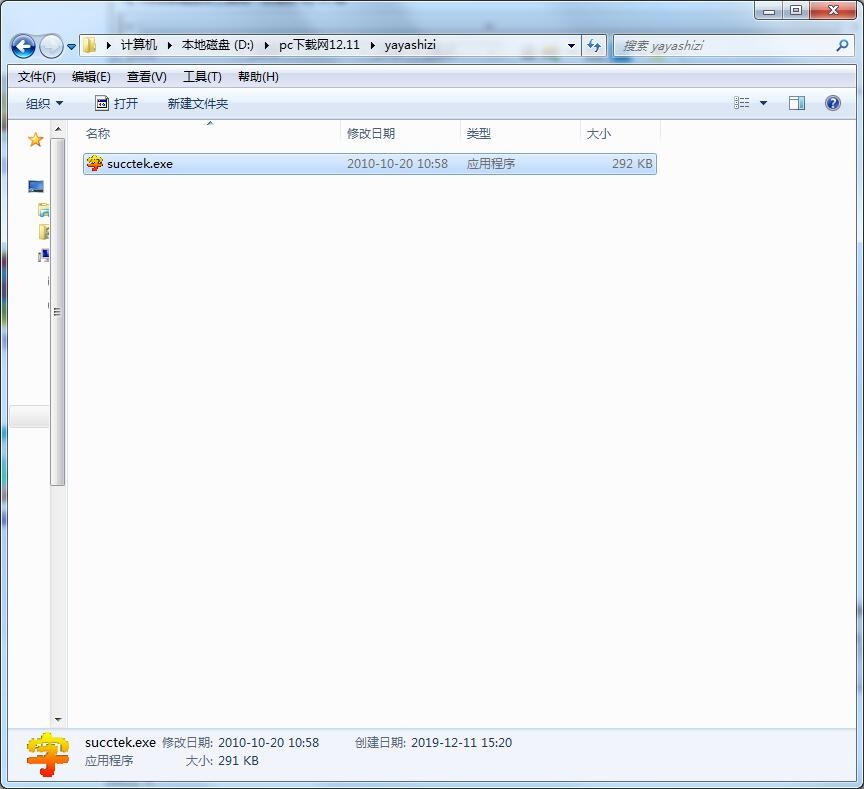Click 创建日期 2019-12-11 15:20 in details pane

[433, 743]
